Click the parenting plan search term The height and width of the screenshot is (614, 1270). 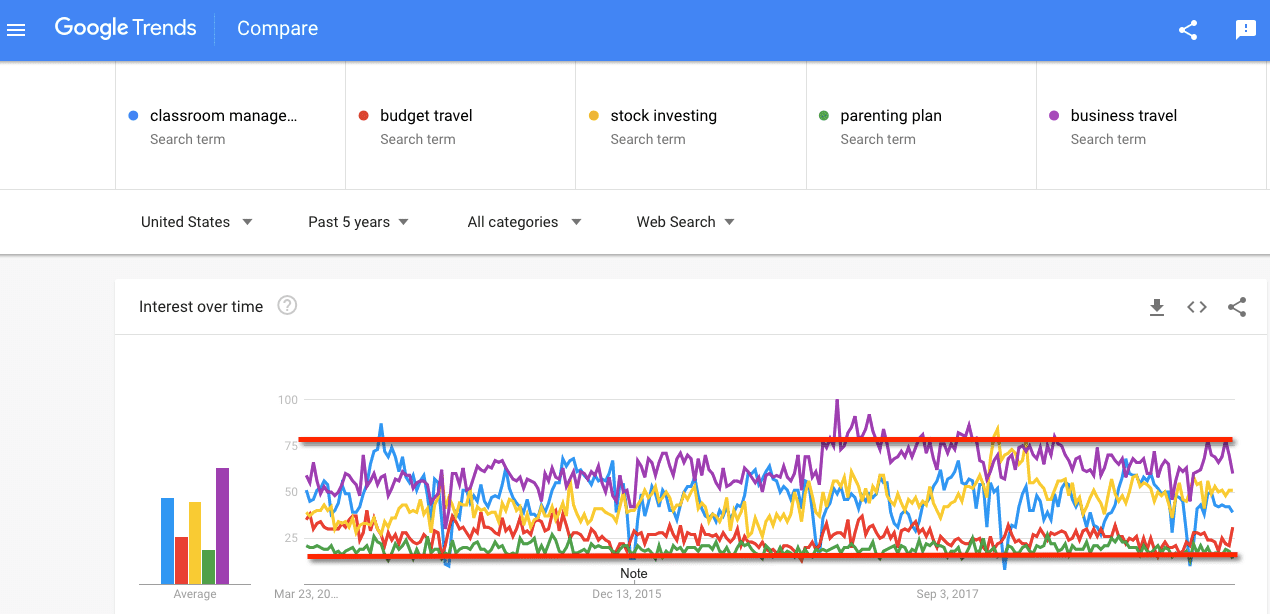[x=890, y=116]
